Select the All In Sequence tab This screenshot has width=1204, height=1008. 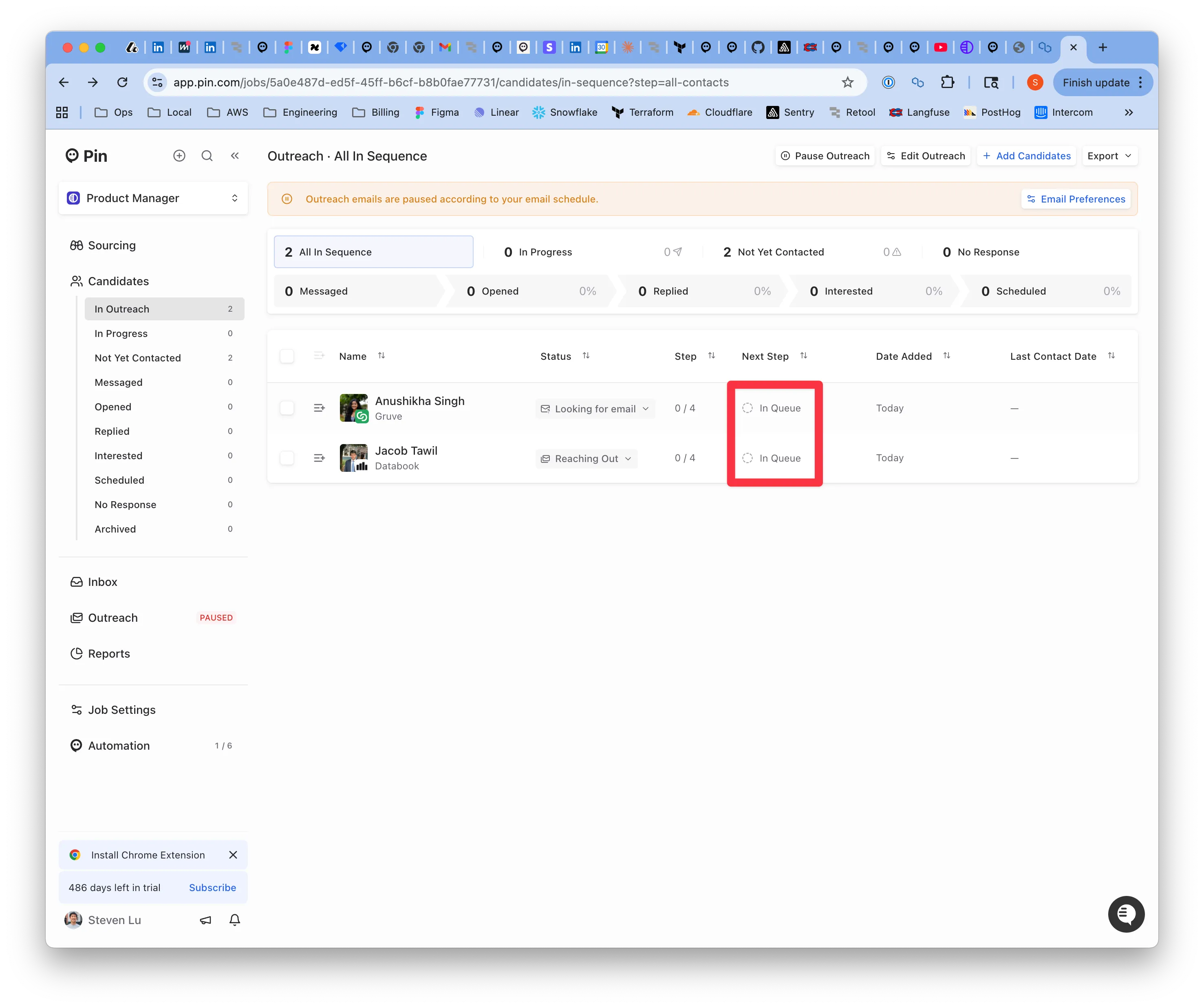(x=373, y=252)
